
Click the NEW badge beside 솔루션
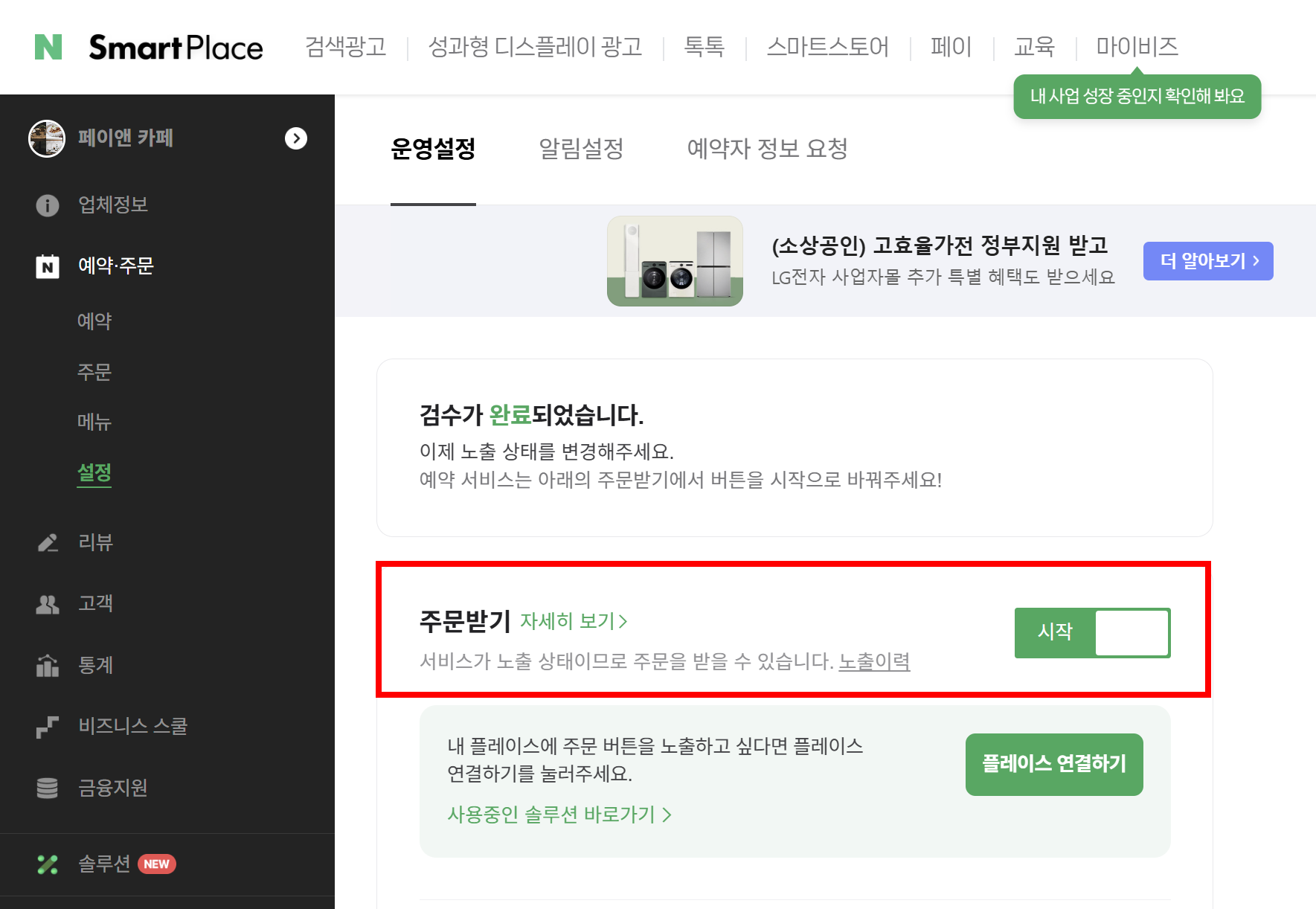tap(156, 864)
